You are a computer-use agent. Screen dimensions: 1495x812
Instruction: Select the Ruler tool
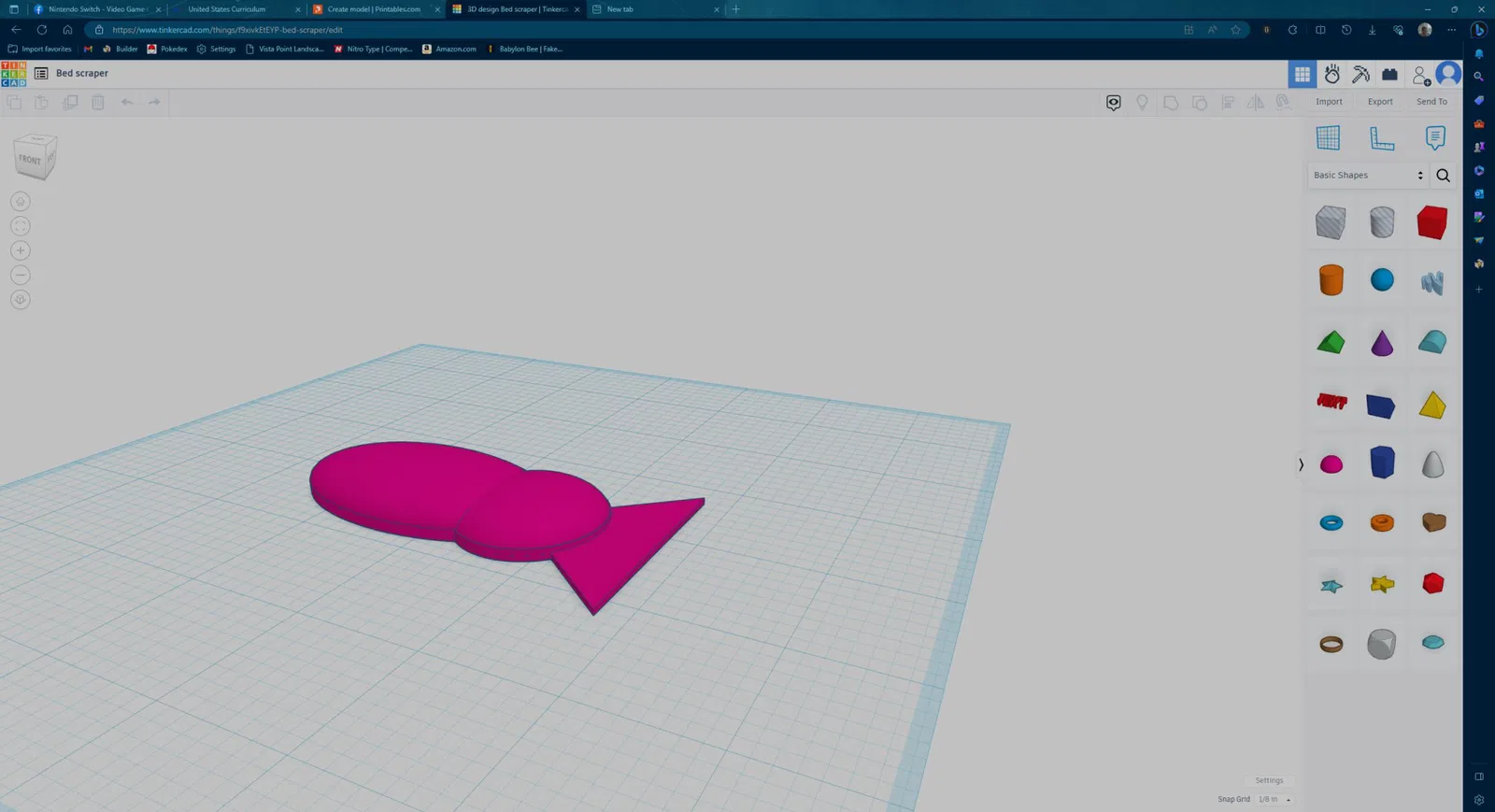[1382, 137]
